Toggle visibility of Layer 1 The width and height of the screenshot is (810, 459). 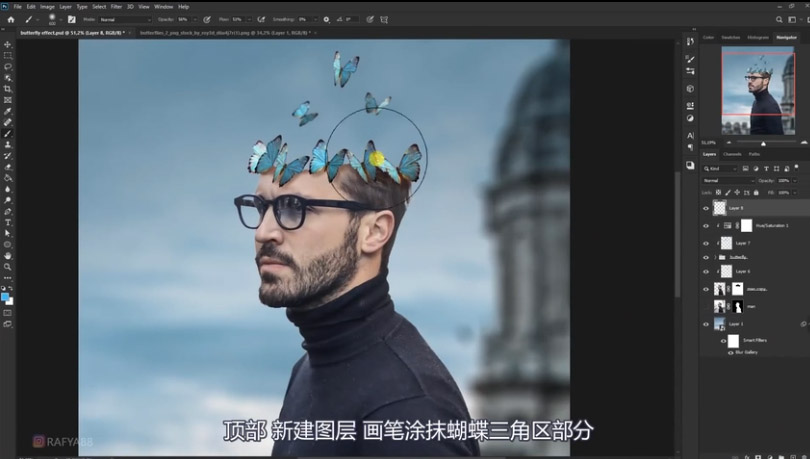point(706,324)
